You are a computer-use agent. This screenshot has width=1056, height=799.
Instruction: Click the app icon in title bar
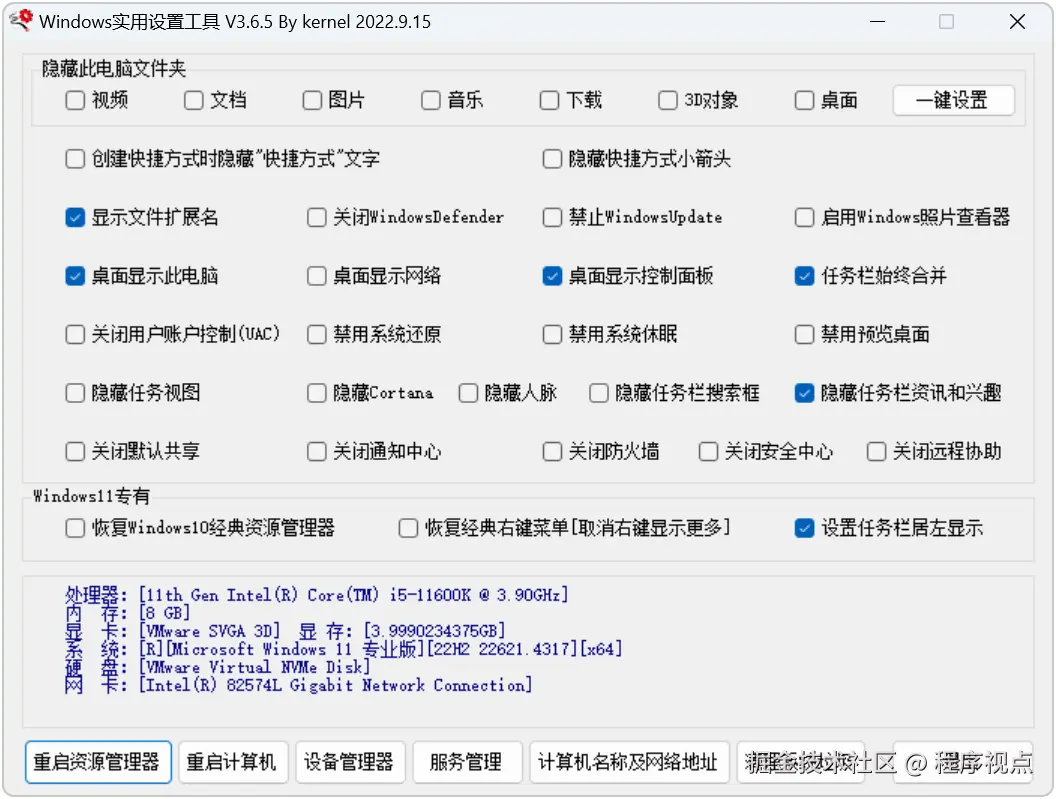(22, 21)
